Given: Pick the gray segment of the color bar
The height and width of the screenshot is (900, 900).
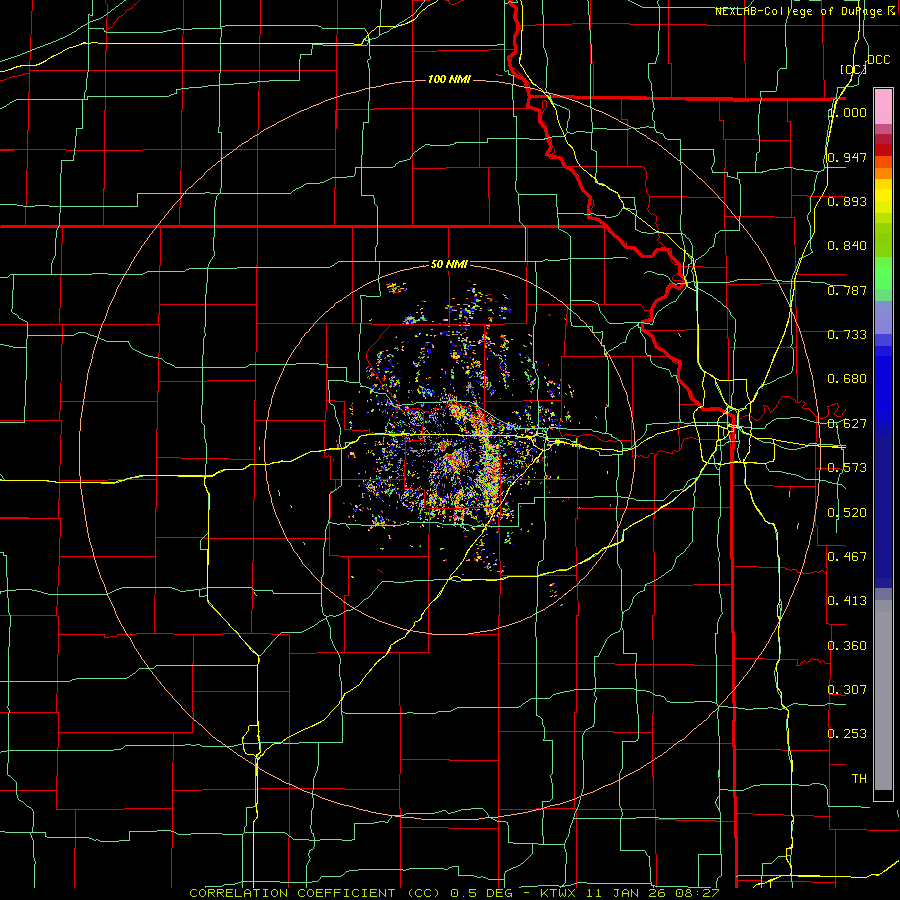Looking at the screenshot, I should pos(883,695).
